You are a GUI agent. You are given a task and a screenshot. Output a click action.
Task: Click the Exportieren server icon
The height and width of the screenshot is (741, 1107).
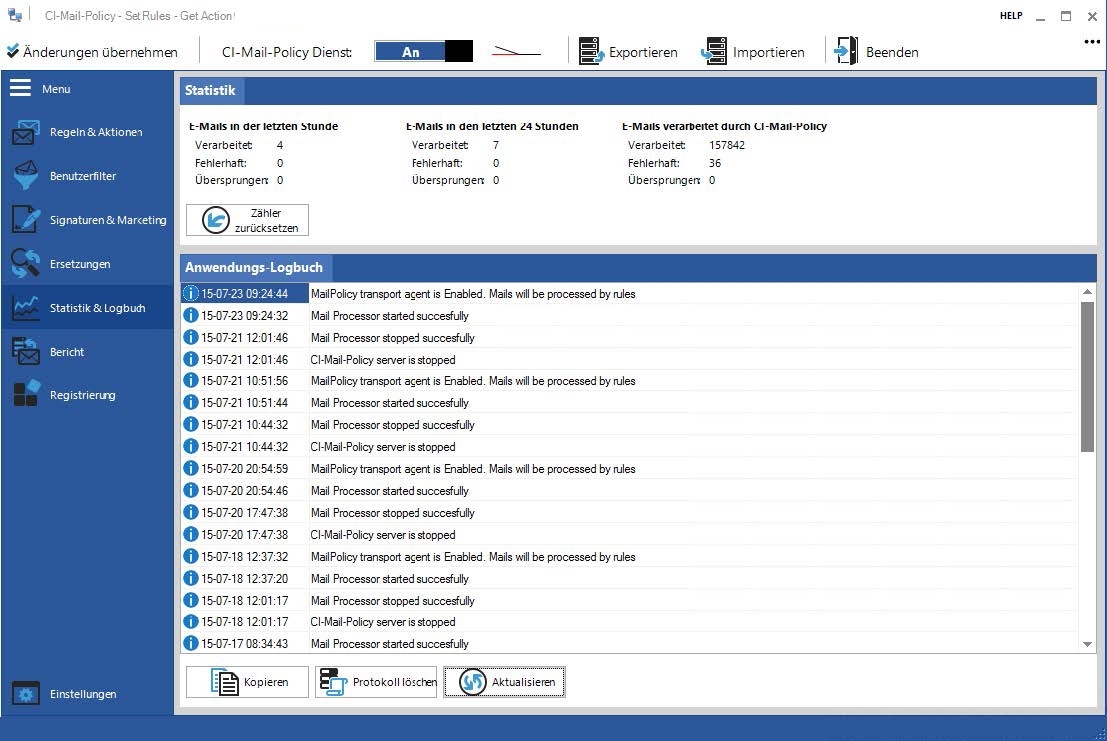pos(591,52)
